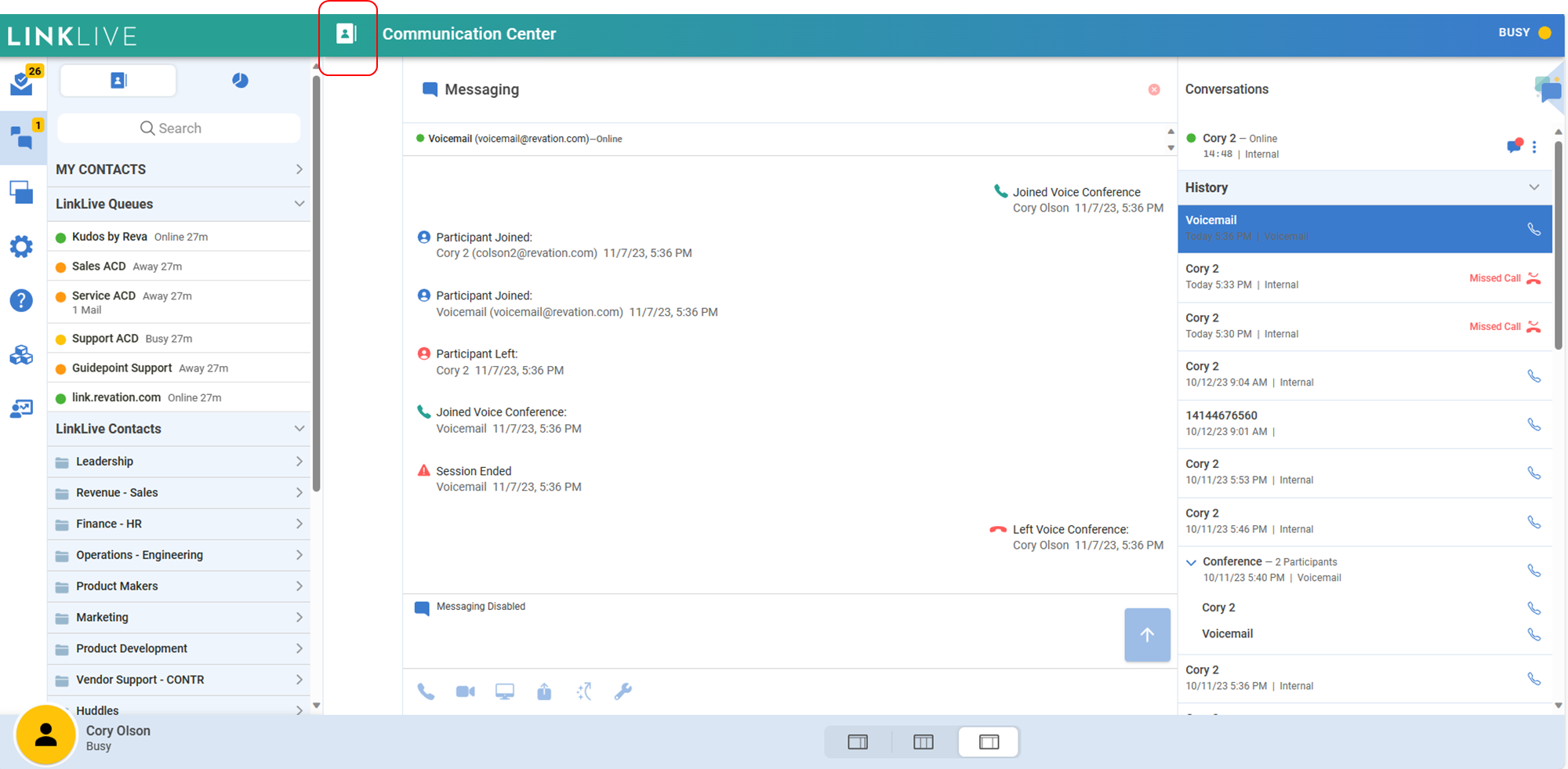The width and height of the screenshot is (1568, 769).
Task: Select the contacts card tab
Action: (118, 81)
